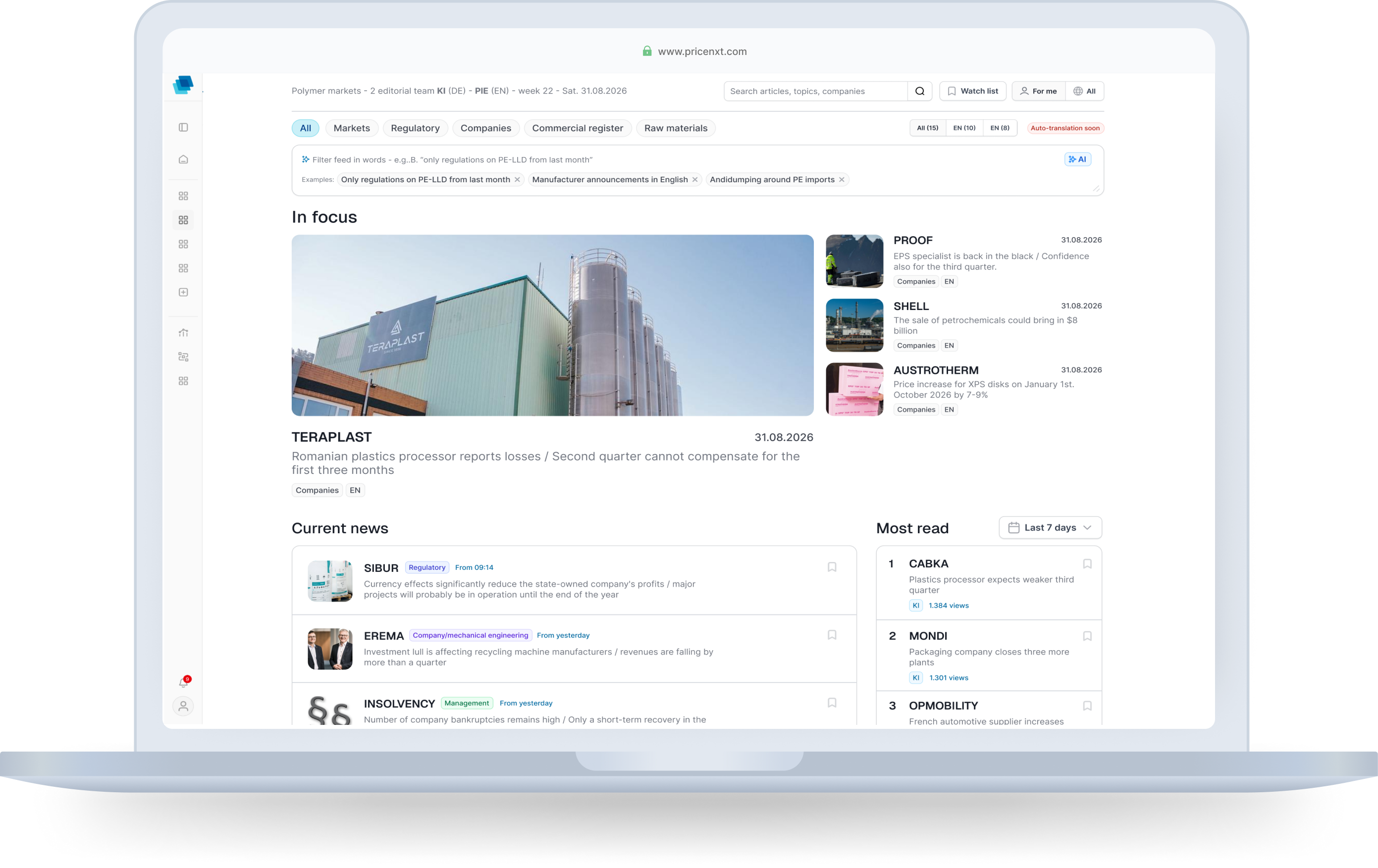Click the Auto-translation soon badge

click(1065, 128)
